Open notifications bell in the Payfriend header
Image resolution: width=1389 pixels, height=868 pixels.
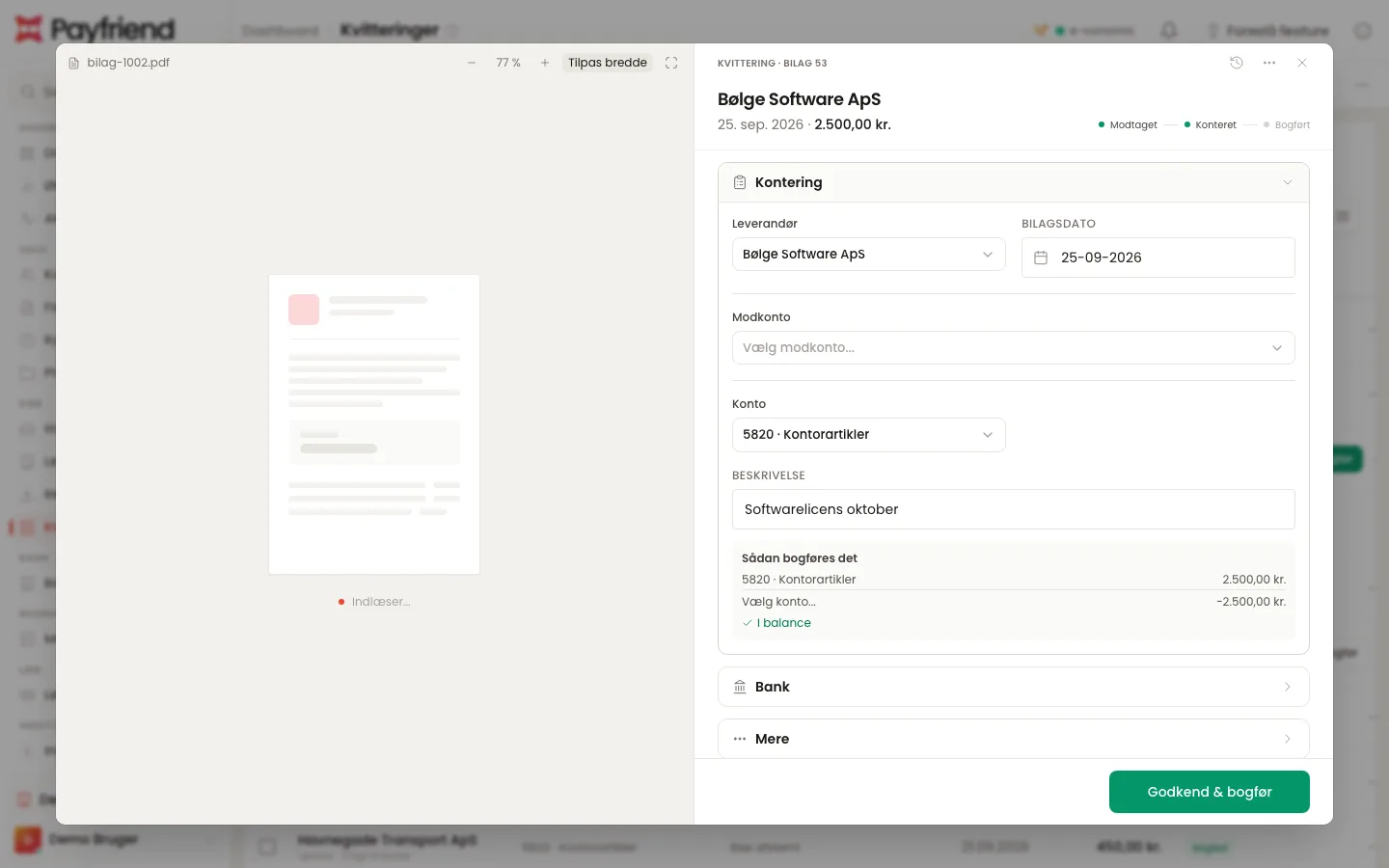(1169, 31)
